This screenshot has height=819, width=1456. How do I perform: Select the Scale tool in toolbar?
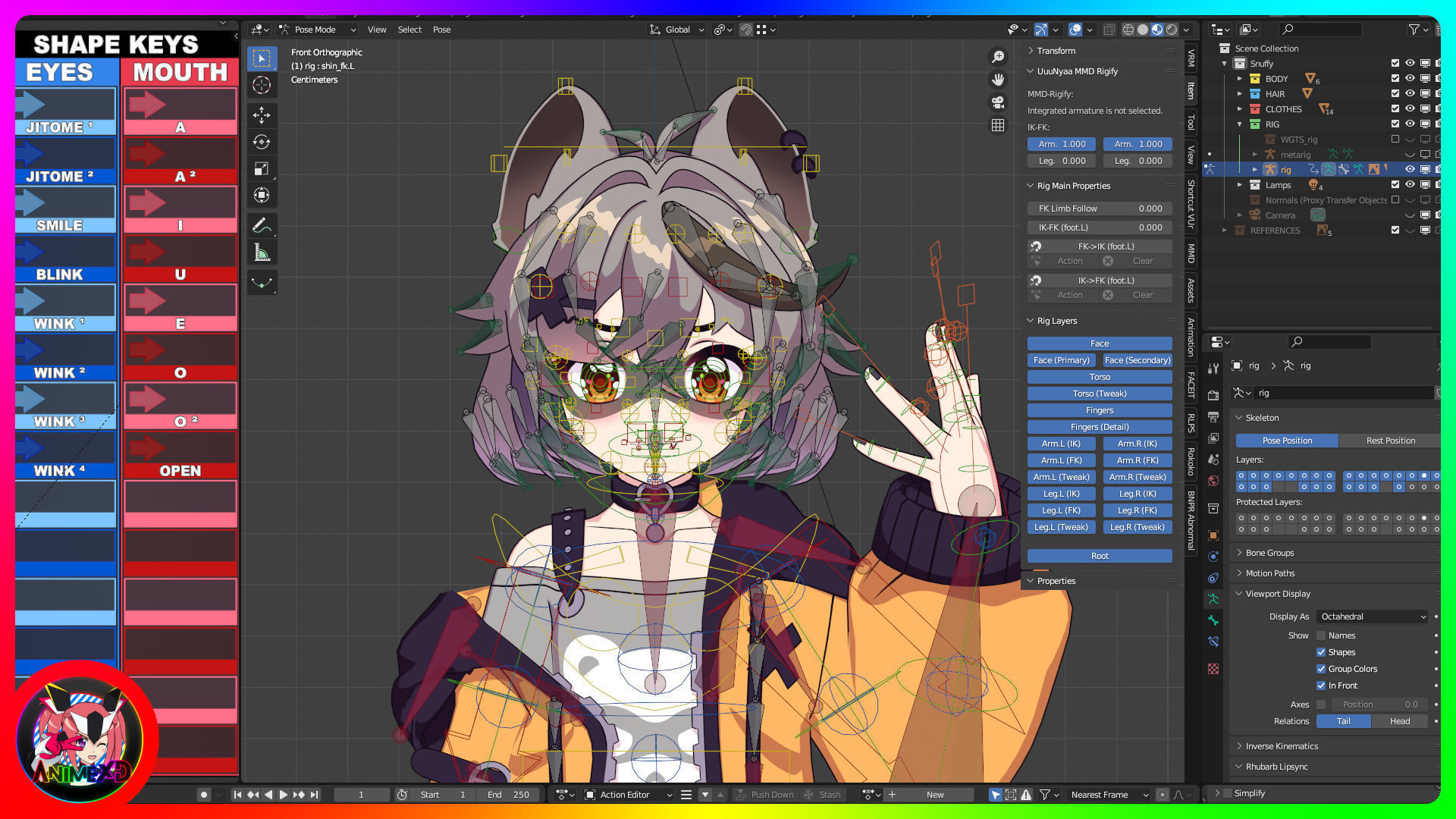pos(262,168)
